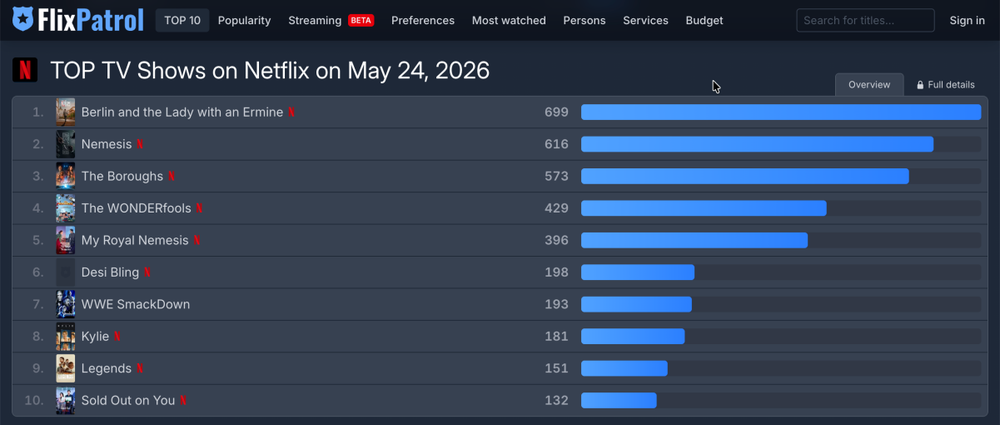The height and width of the screenshot is (425, 1000).
Task: Click the TOP TV Shows on Netflix heading
Action: (270, 70)
